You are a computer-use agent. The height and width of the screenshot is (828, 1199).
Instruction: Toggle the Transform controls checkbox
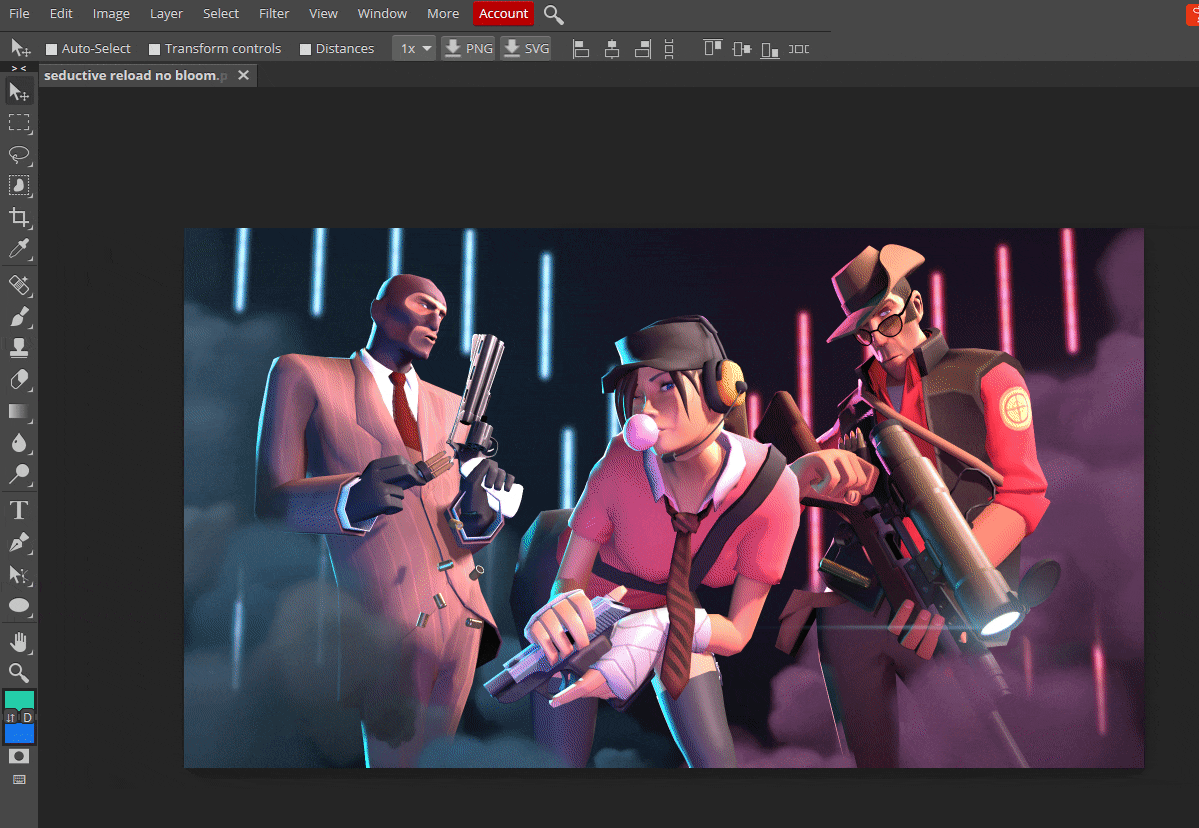point(155,49)
